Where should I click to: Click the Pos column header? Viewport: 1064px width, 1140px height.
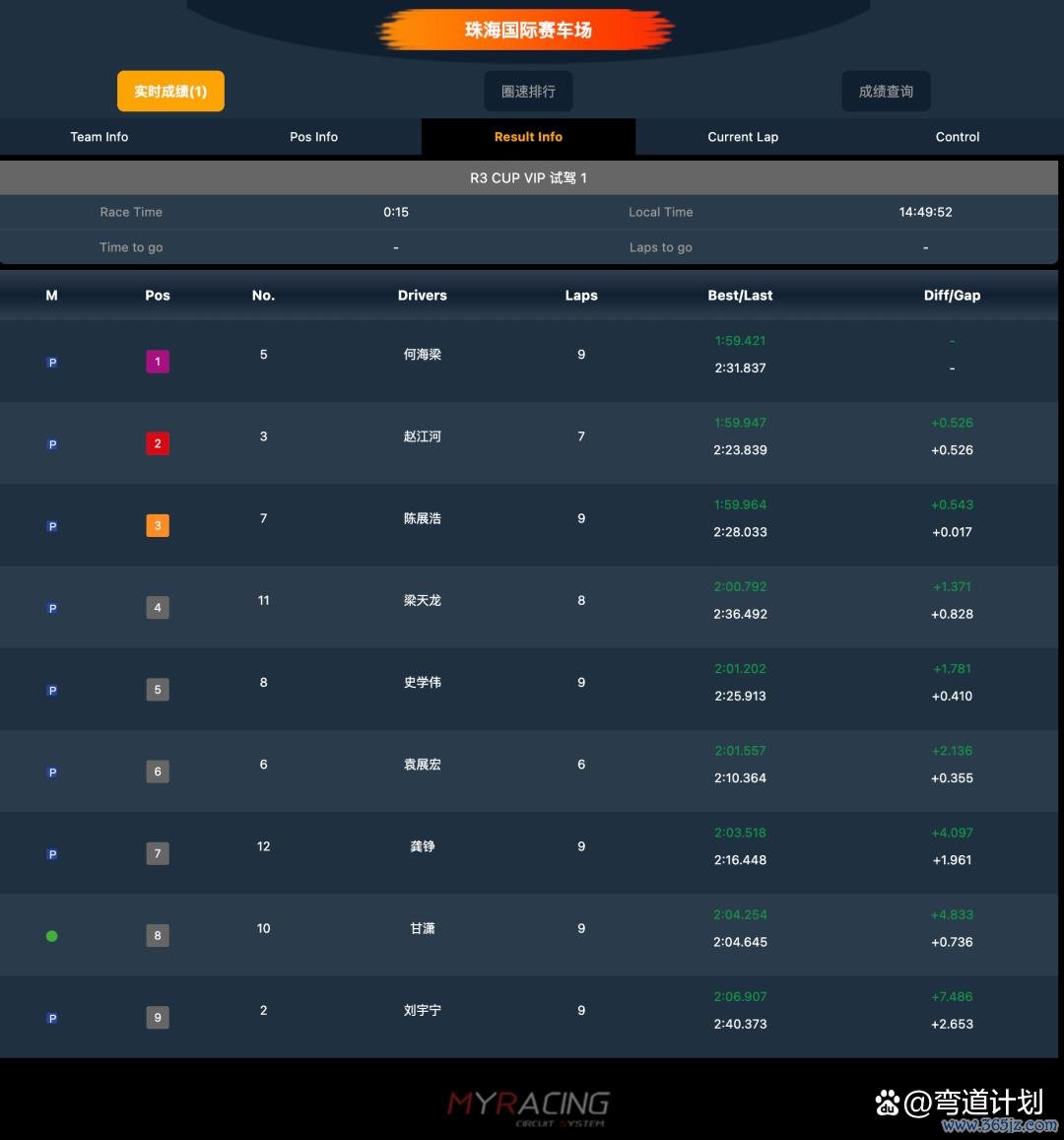(x=158, y=296)
